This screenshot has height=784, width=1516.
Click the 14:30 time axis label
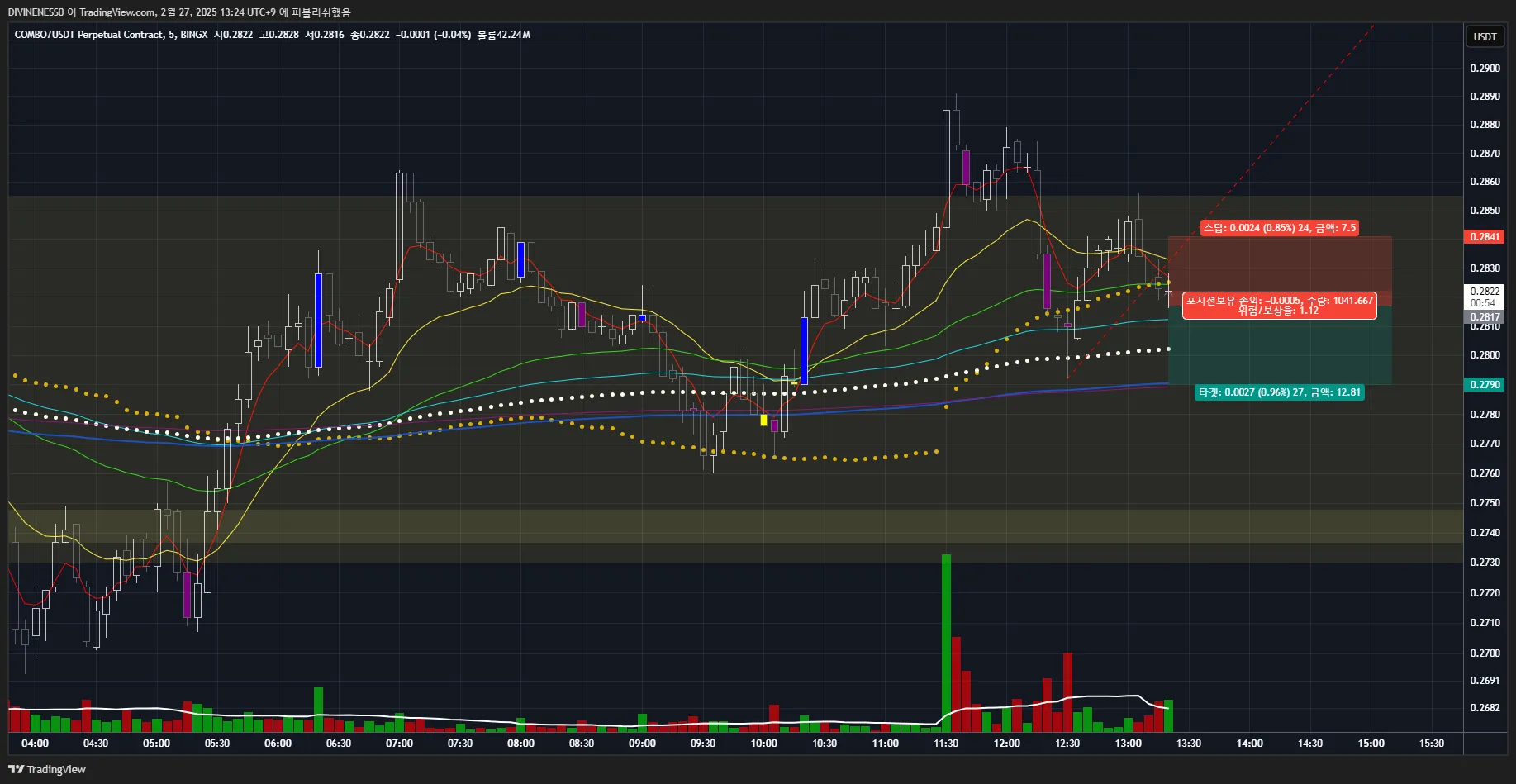tap(1310, 744)
